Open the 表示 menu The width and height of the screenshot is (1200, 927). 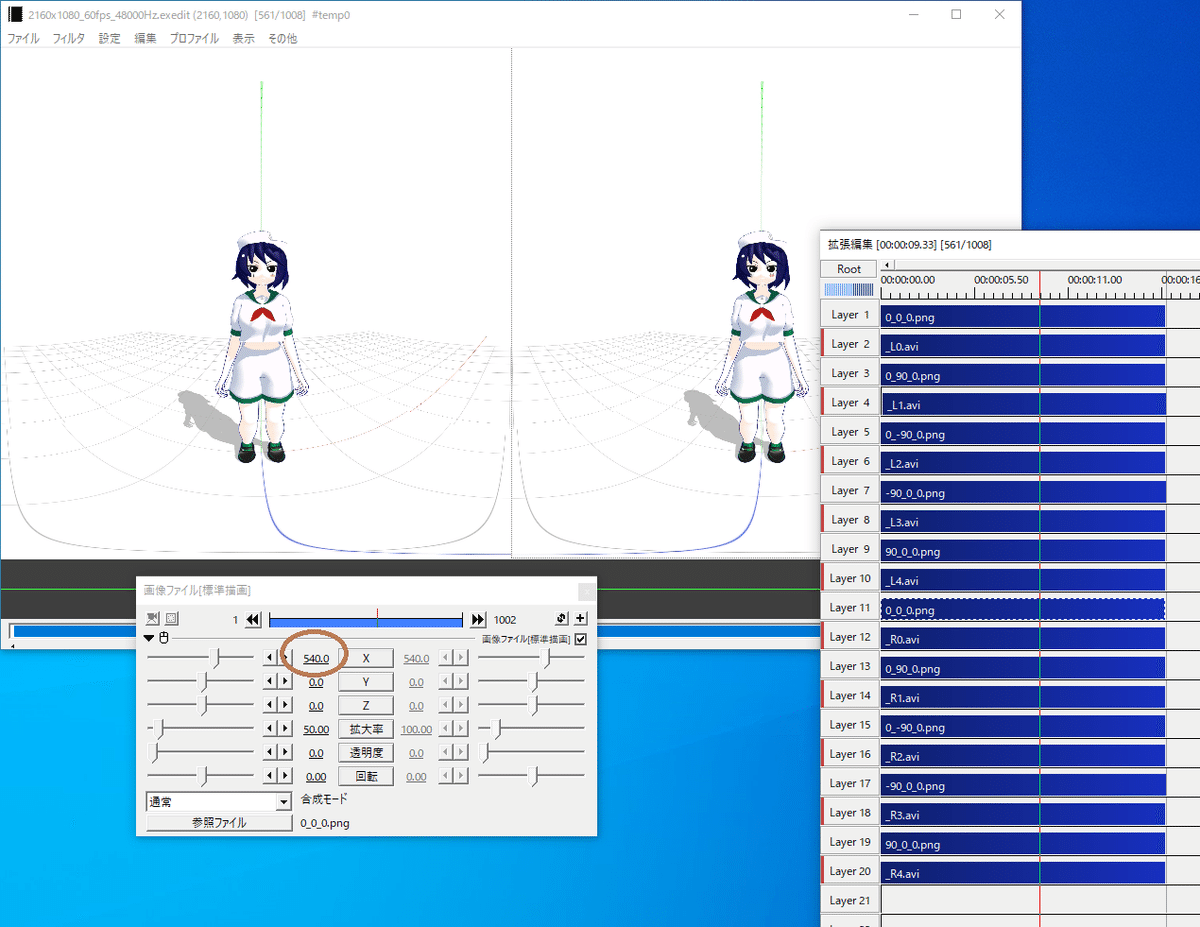(x=244, y=39)
